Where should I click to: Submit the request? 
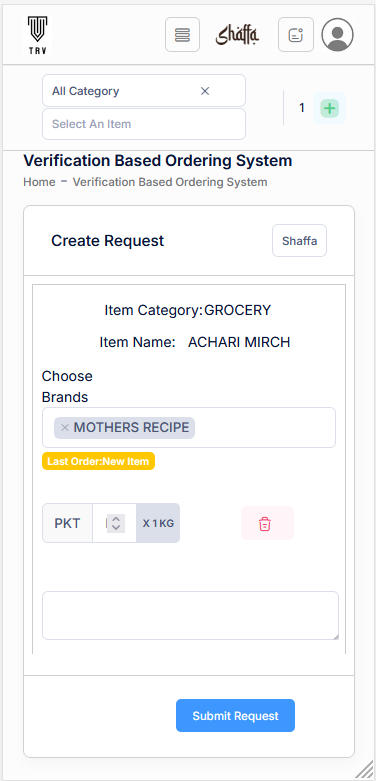tap(235, 716)
